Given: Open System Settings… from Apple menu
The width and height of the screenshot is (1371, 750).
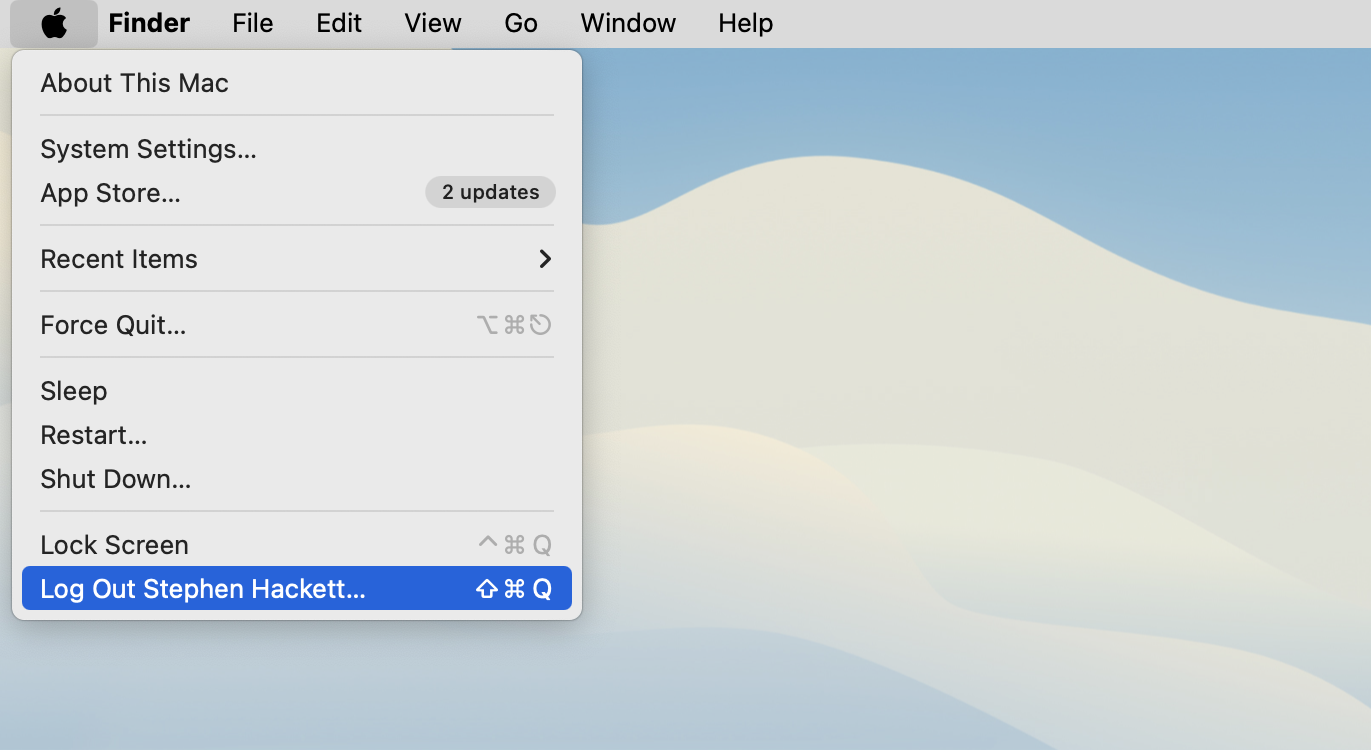Looking at the screenshot, I should pyautogui.click(x=297, y=149).
